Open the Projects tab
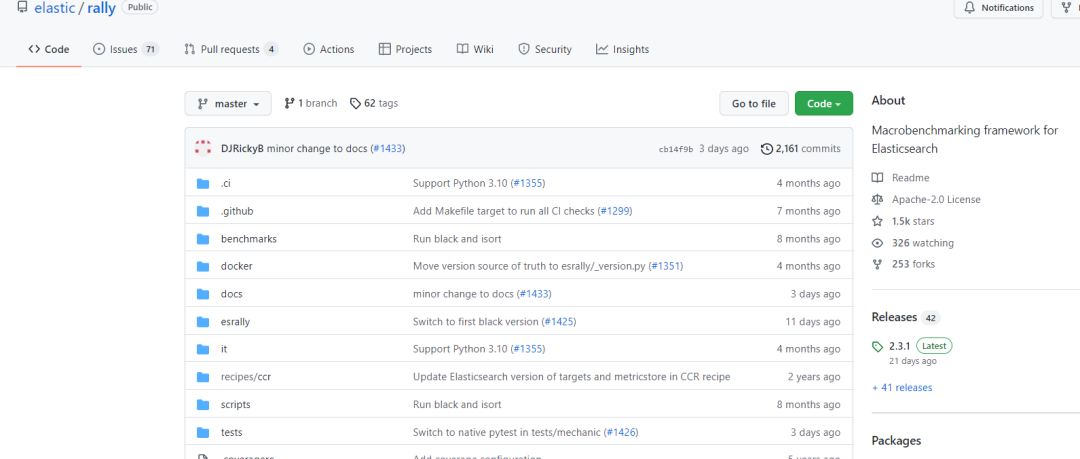The width and height of the screenshot is (1080, 459). point(406,49)
